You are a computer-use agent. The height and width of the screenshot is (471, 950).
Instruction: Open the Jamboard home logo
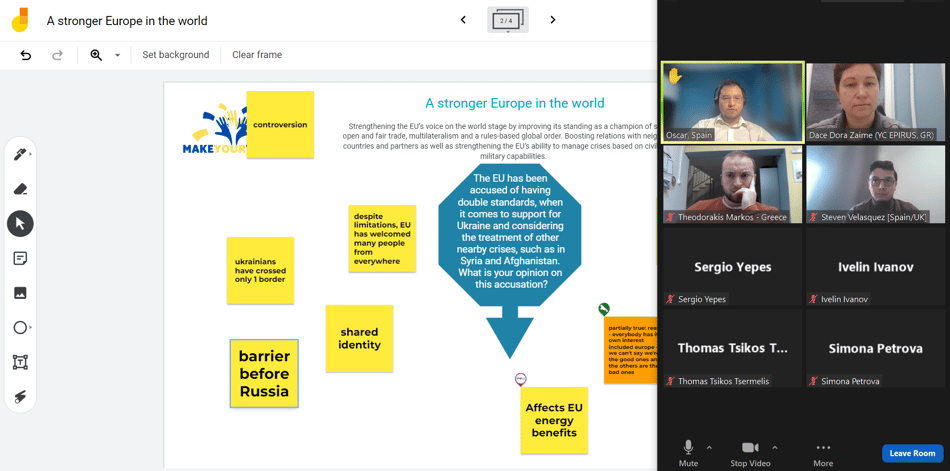point(20,20)
